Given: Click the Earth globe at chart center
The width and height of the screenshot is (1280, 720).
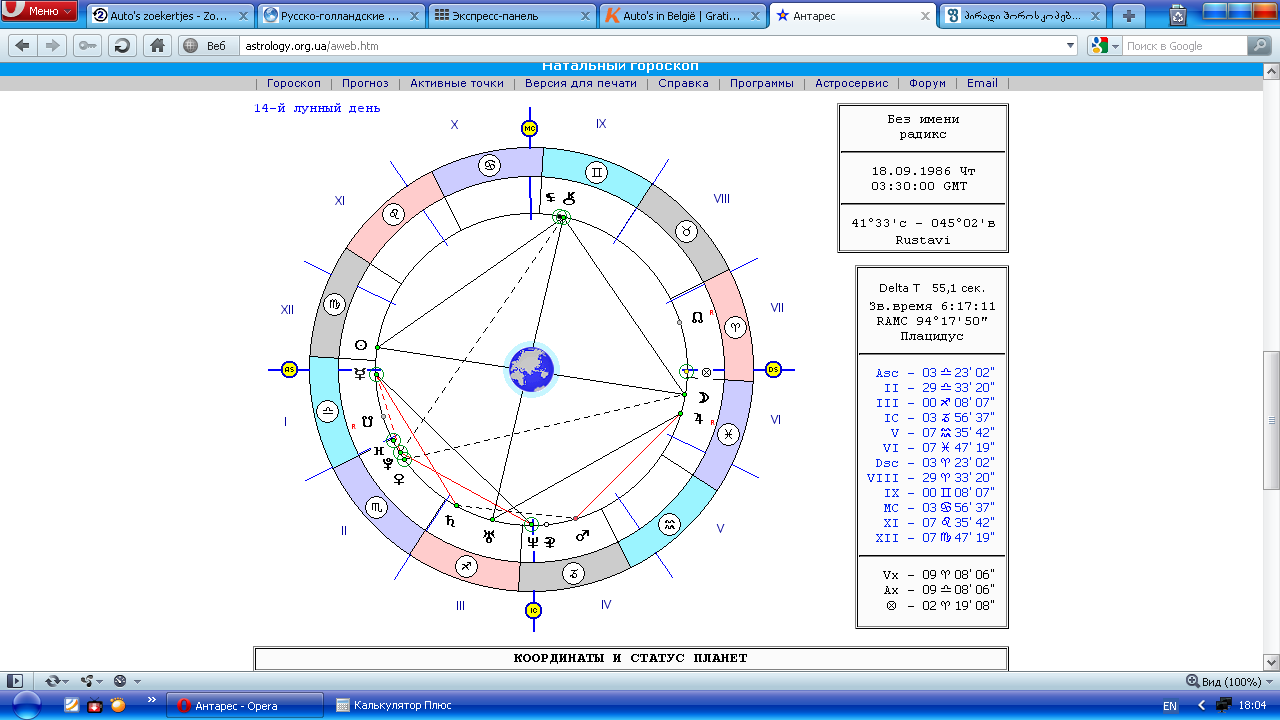Looking at the screenshot, I should point(530,368).
